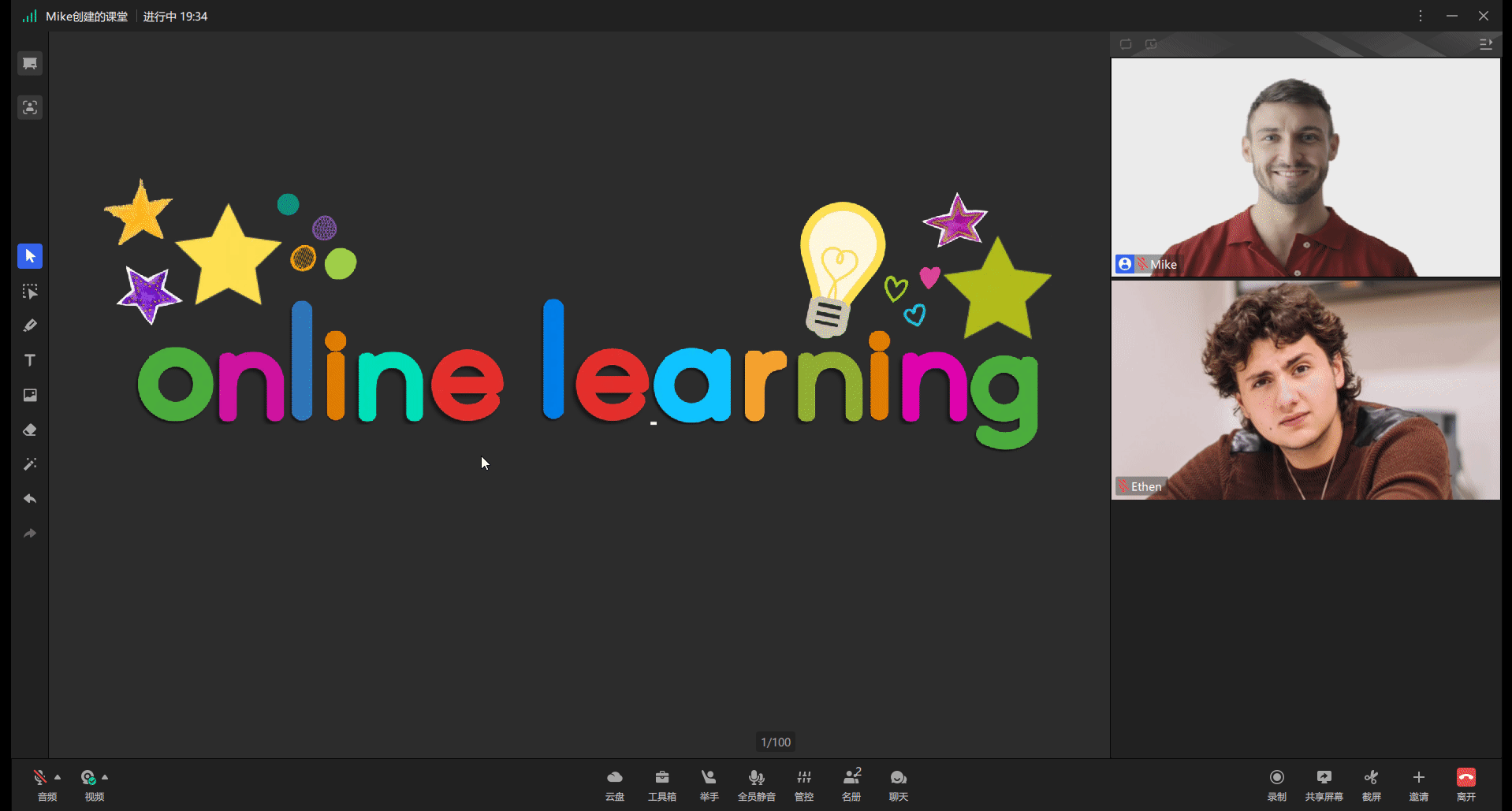
Task: Select the area selection tool
Action: pos(30,291)
